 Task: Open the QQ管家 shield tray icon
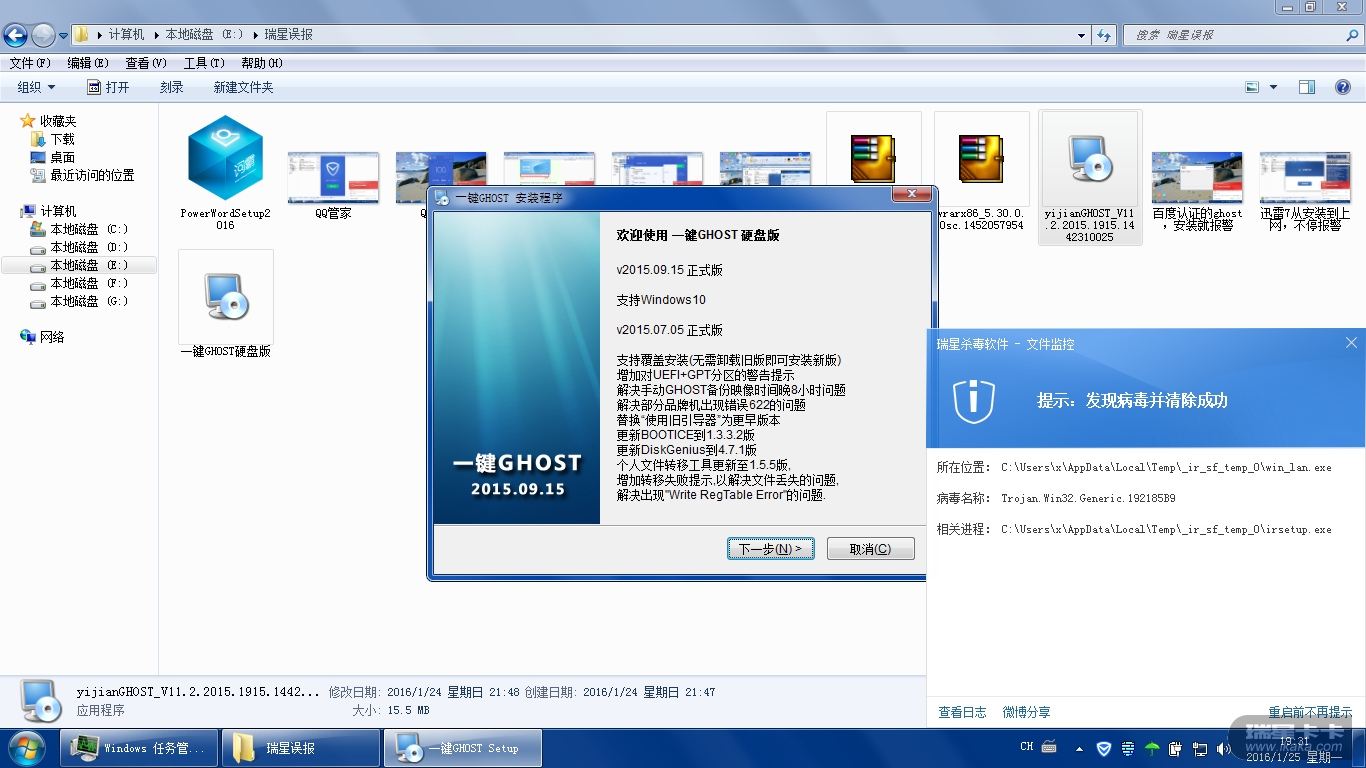[x=1104, y=748]
